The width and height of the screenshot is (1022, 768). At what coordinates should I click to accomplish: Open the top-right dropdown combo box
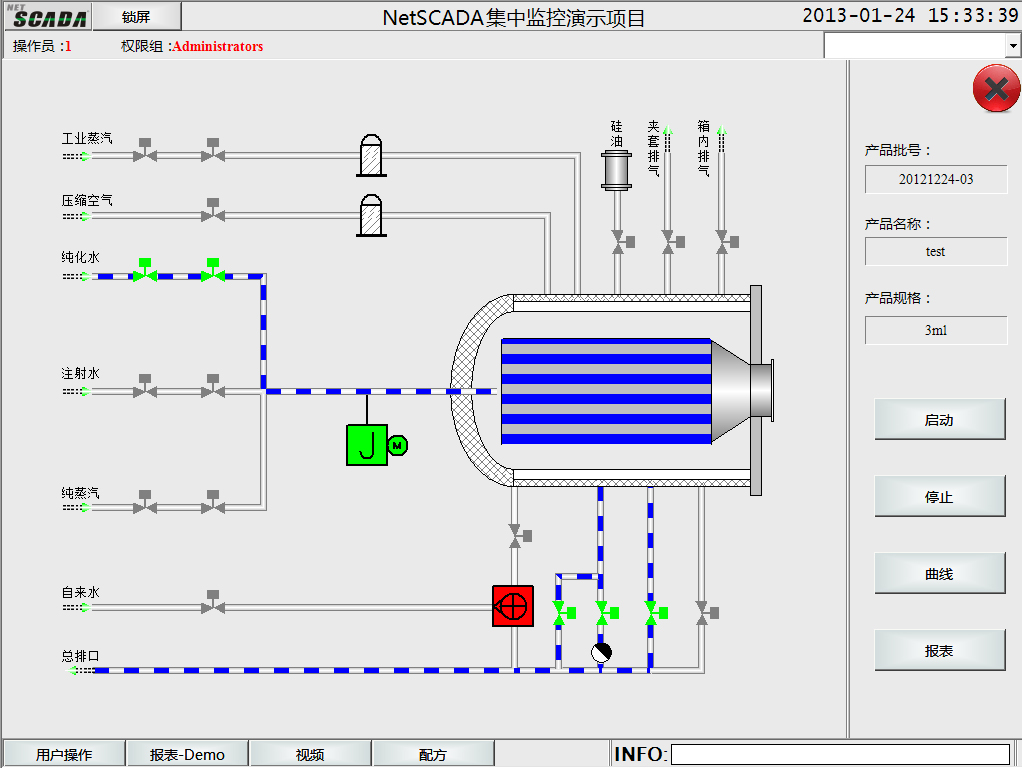click(x=1012, y=46)
